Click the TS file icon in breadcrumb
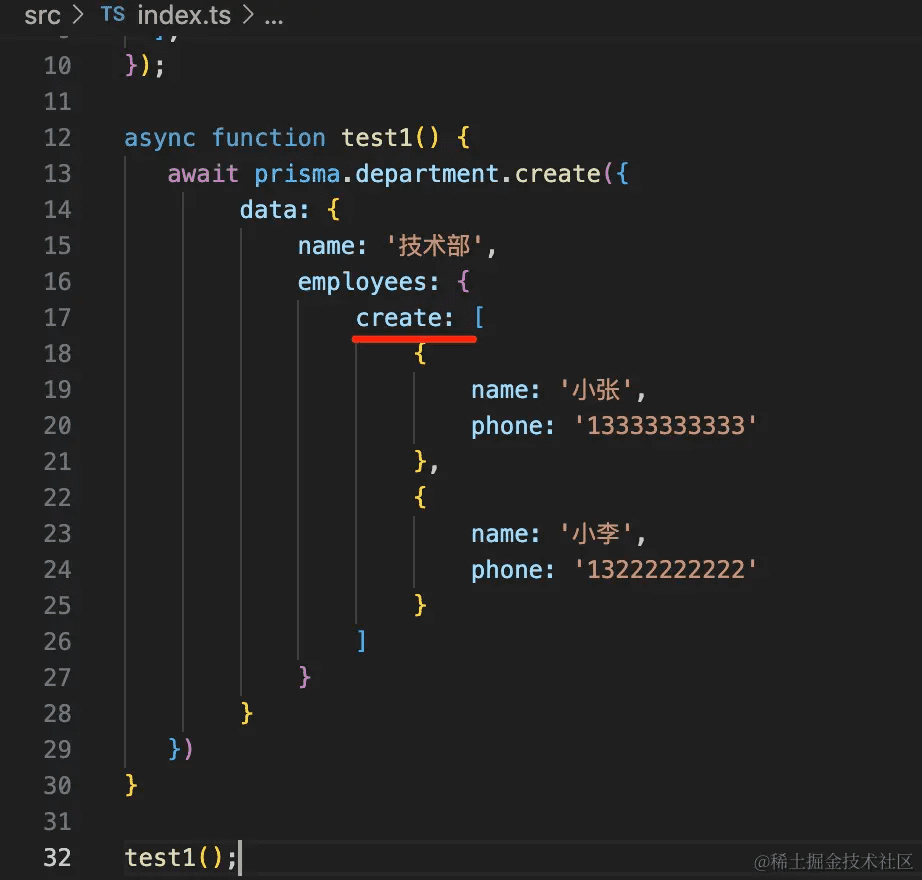This screenshot has height=880, width=922. pos(113,15)
